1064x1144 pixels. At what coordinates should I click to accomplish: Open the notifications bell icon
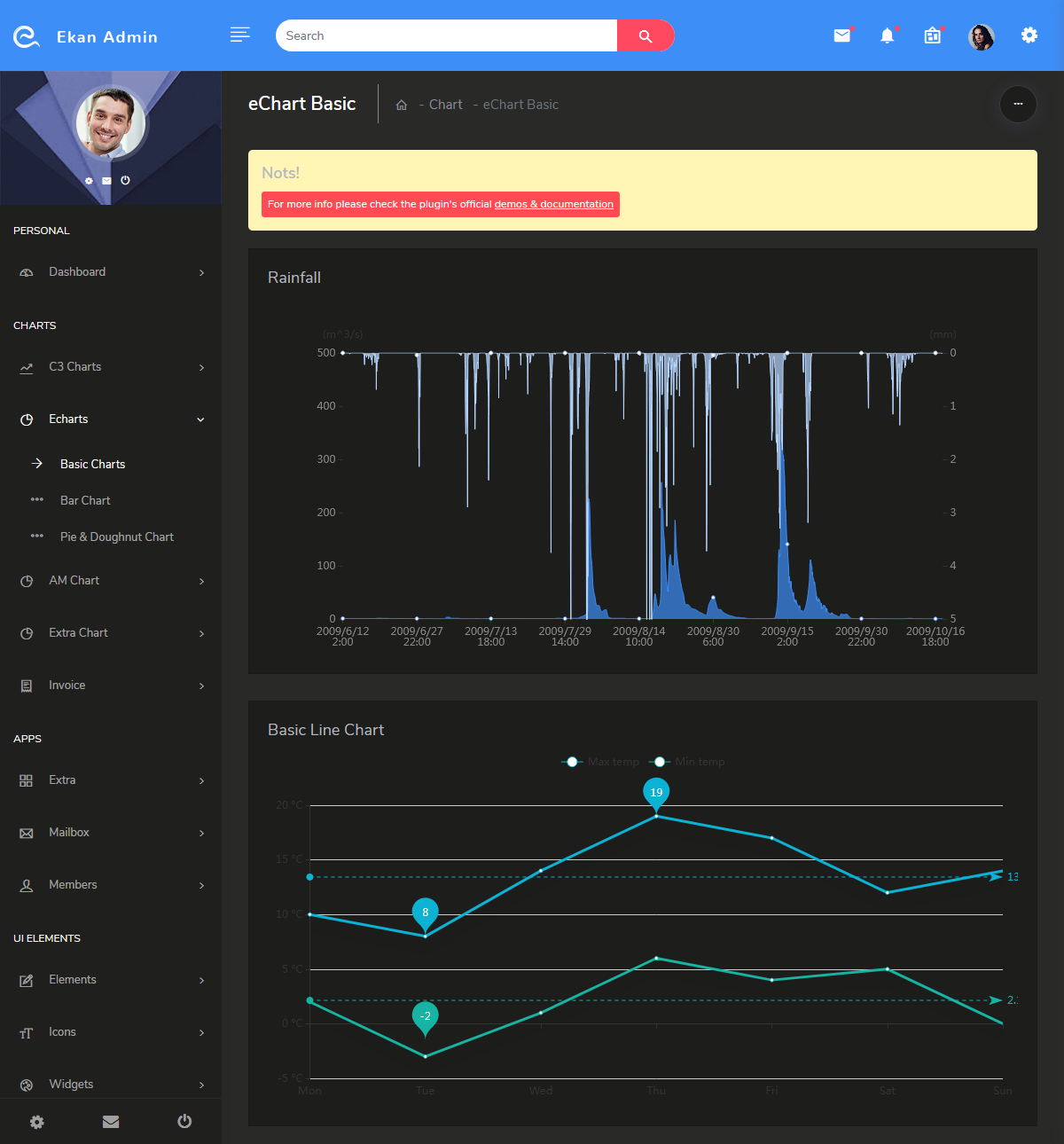pos(888,35)
